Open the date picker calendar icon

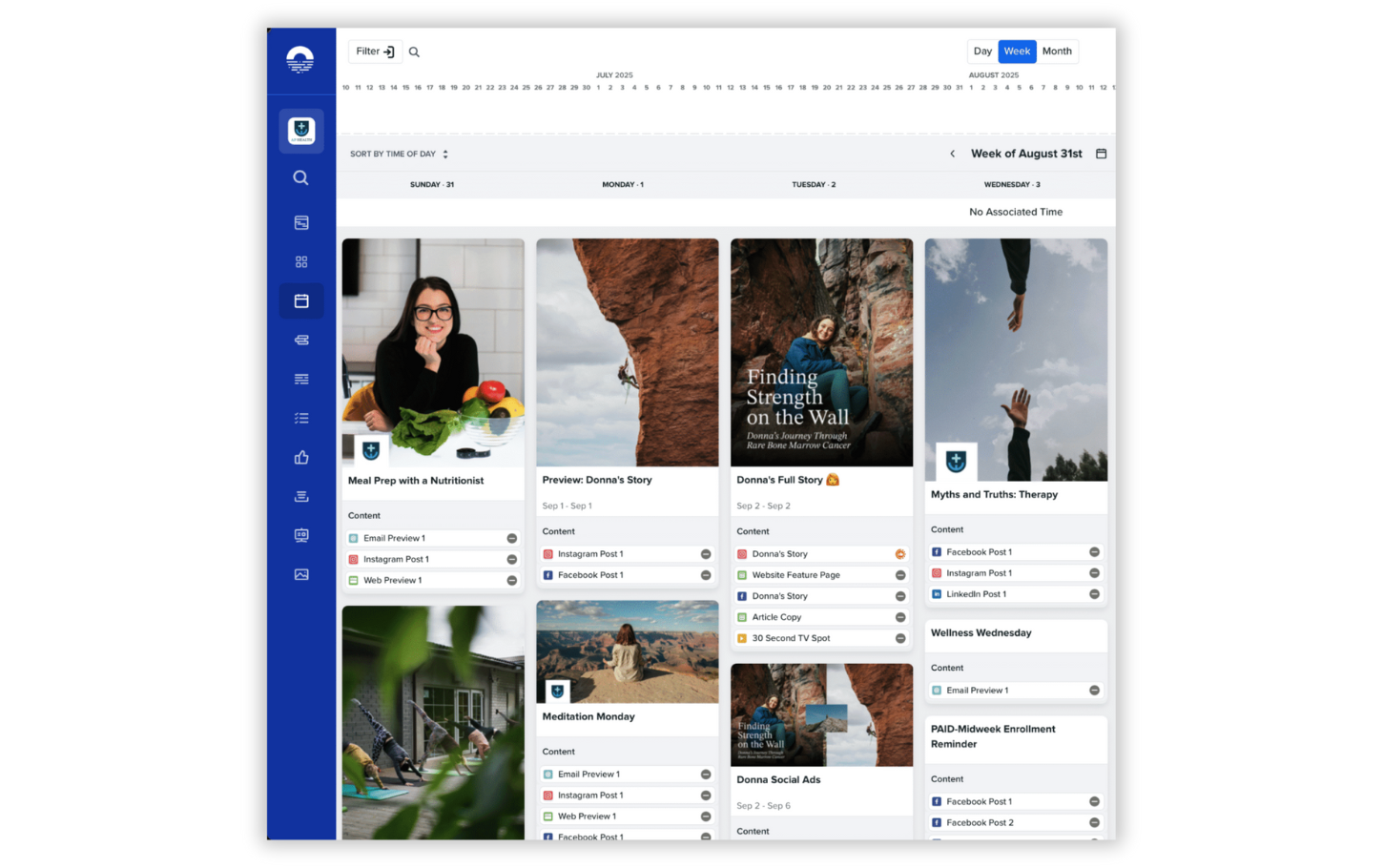(x=1101, y=154)
